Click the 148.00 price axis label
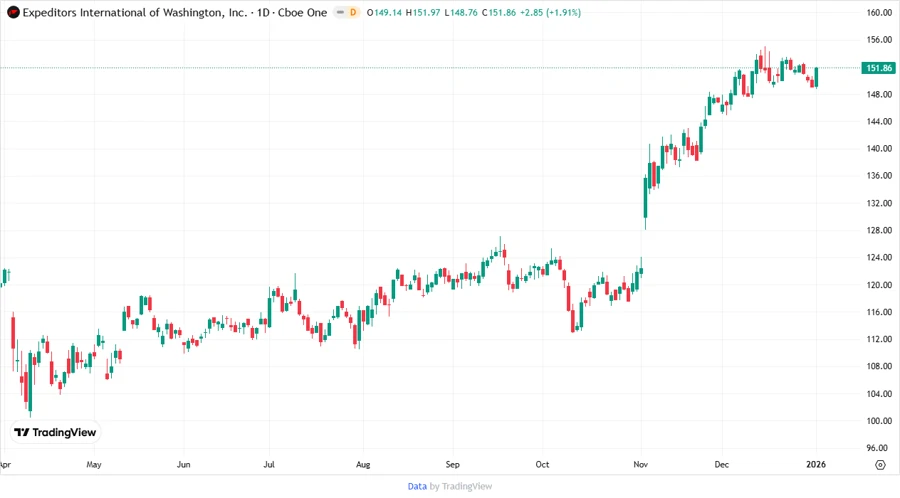This screenshot has width=900, height=498. 879,94
